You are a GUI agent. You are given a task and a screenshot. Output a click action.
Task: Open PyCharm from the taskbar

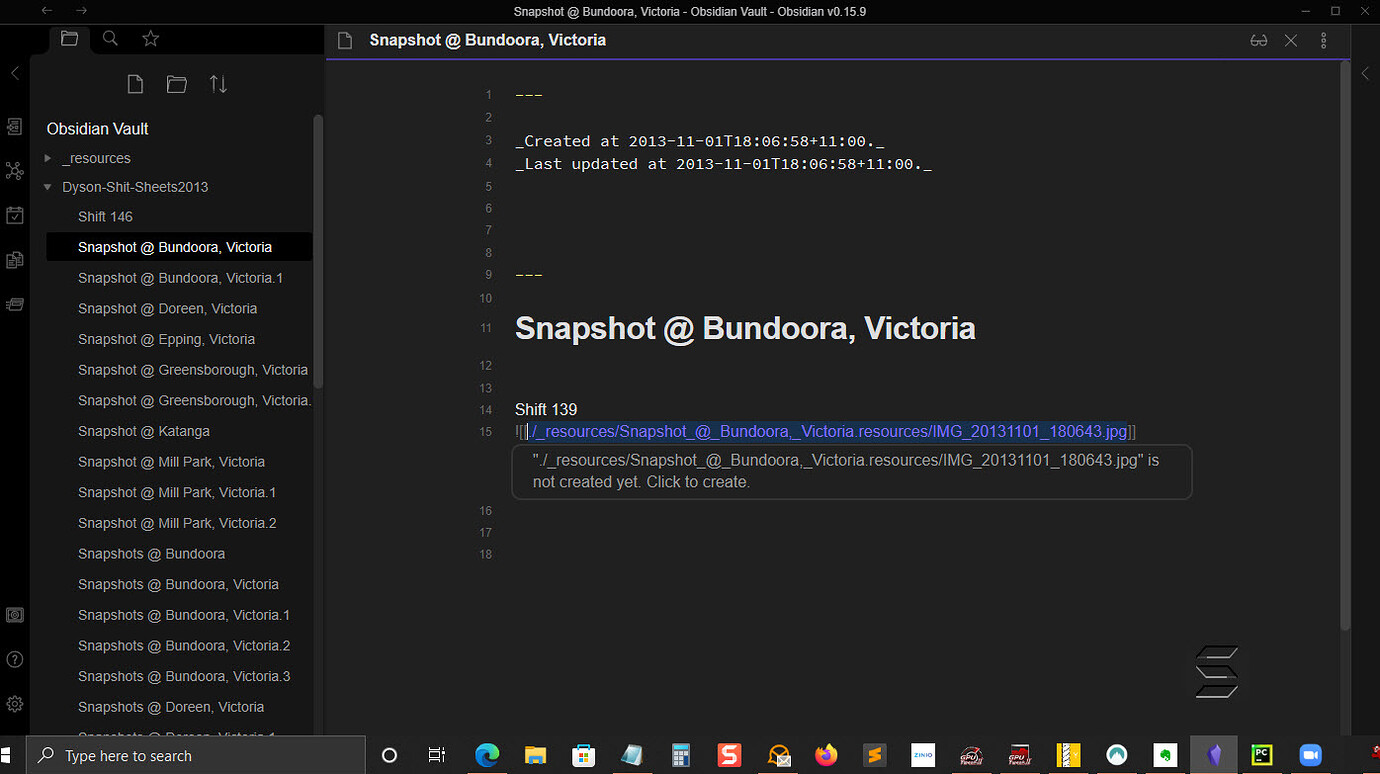[1262, 756]
